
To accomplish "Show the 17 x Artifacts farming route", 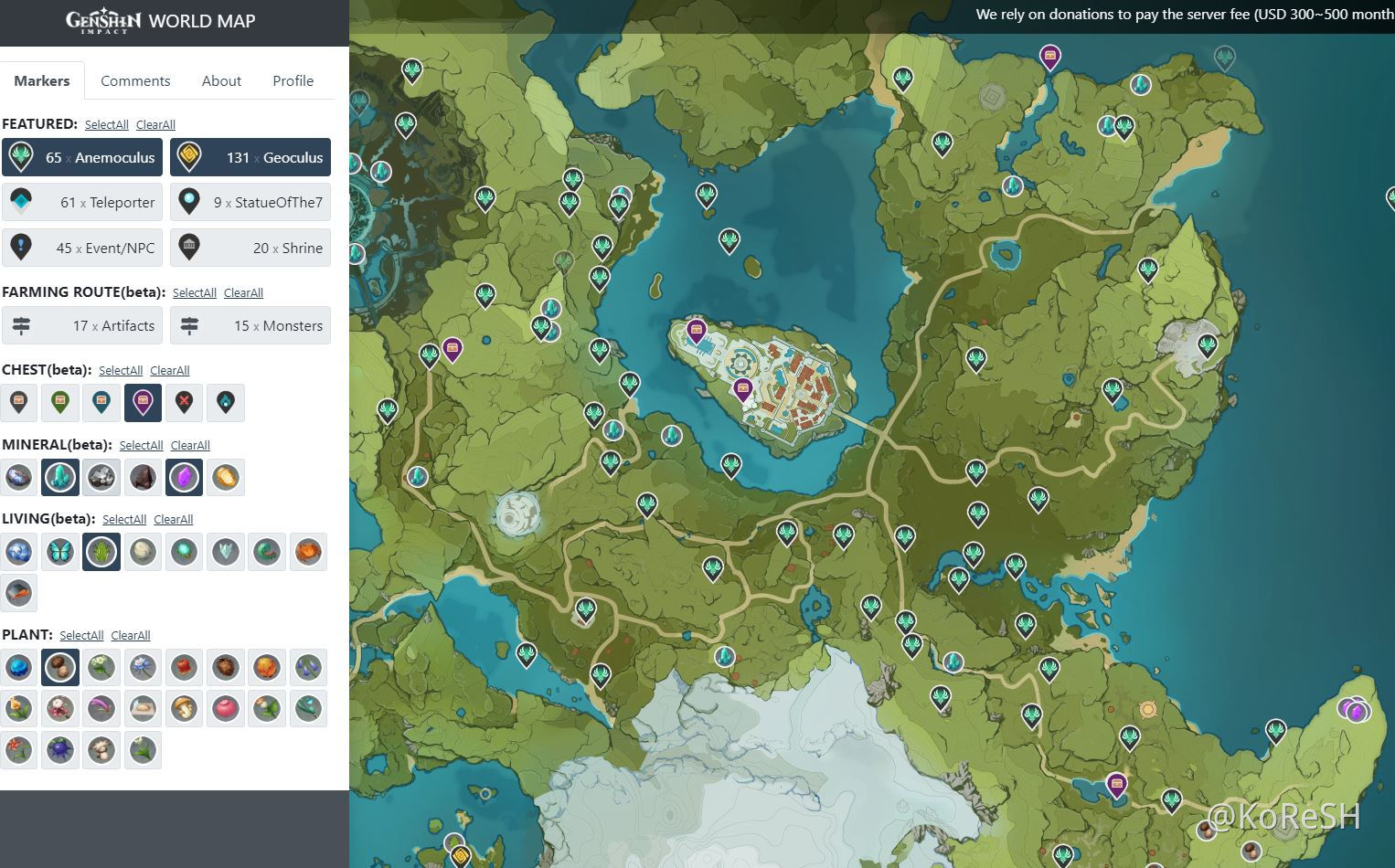I will point(82,326).
